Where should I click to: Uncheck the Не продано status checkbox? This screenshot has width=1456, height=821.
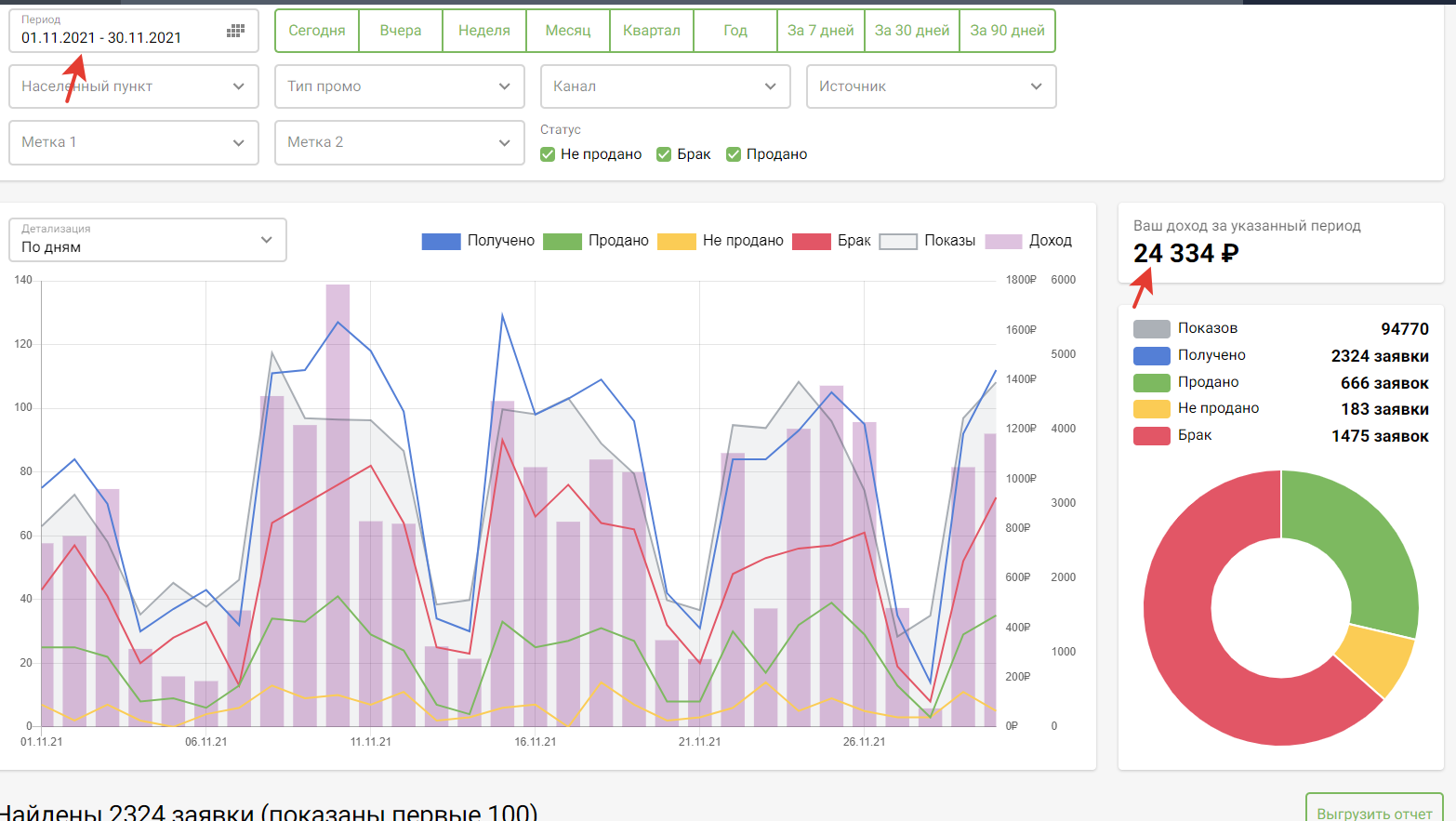548,154
